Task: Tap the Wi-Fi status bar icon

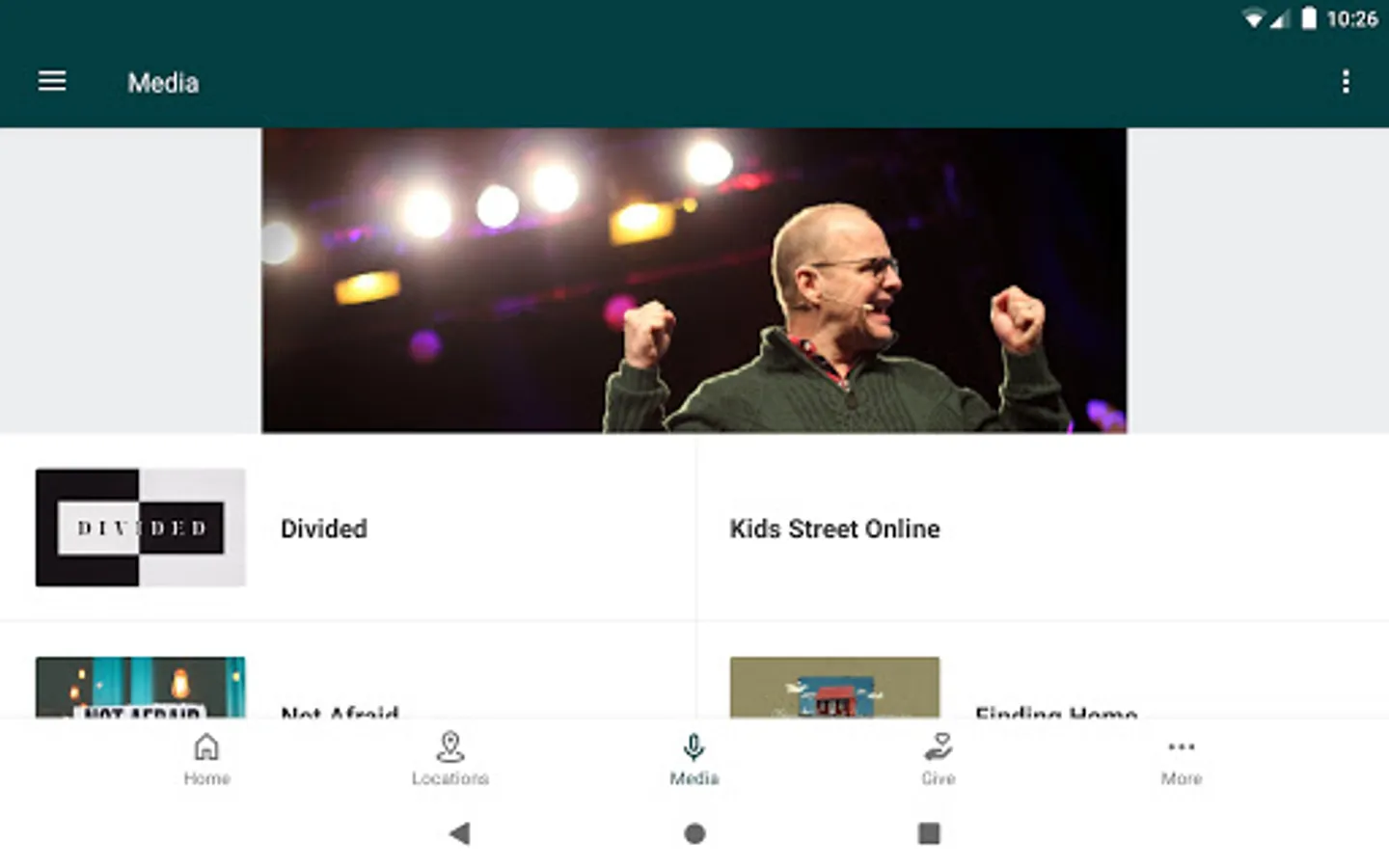Action: point(1253,19)
